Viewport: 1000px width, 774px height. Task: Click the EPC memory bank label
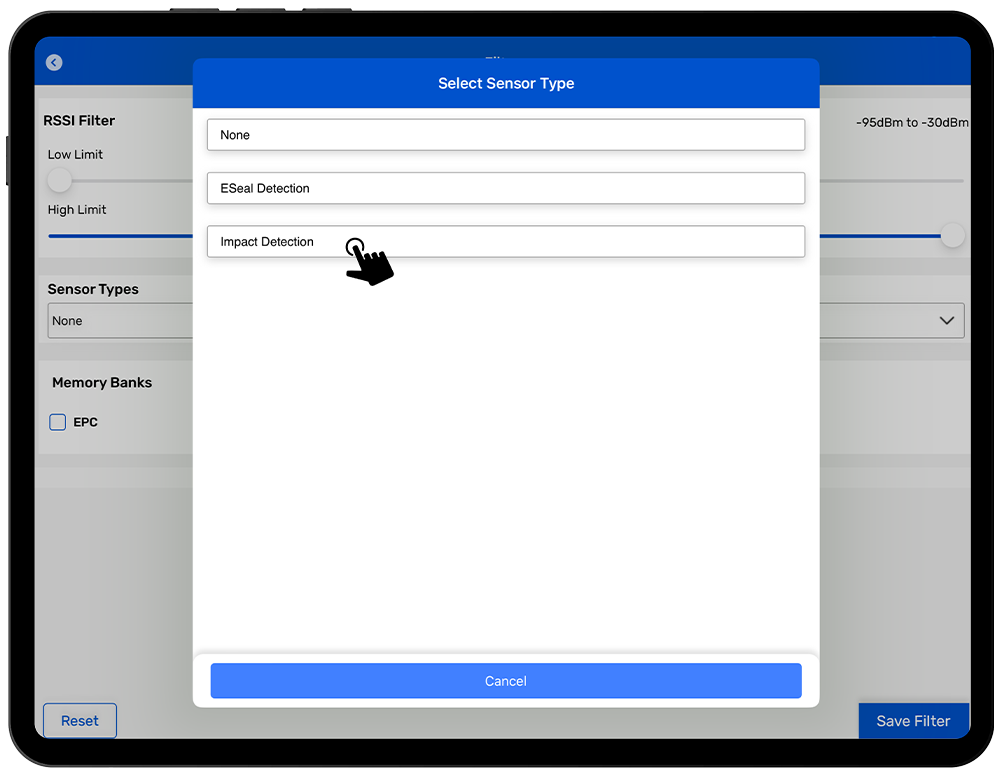[86, 423]
